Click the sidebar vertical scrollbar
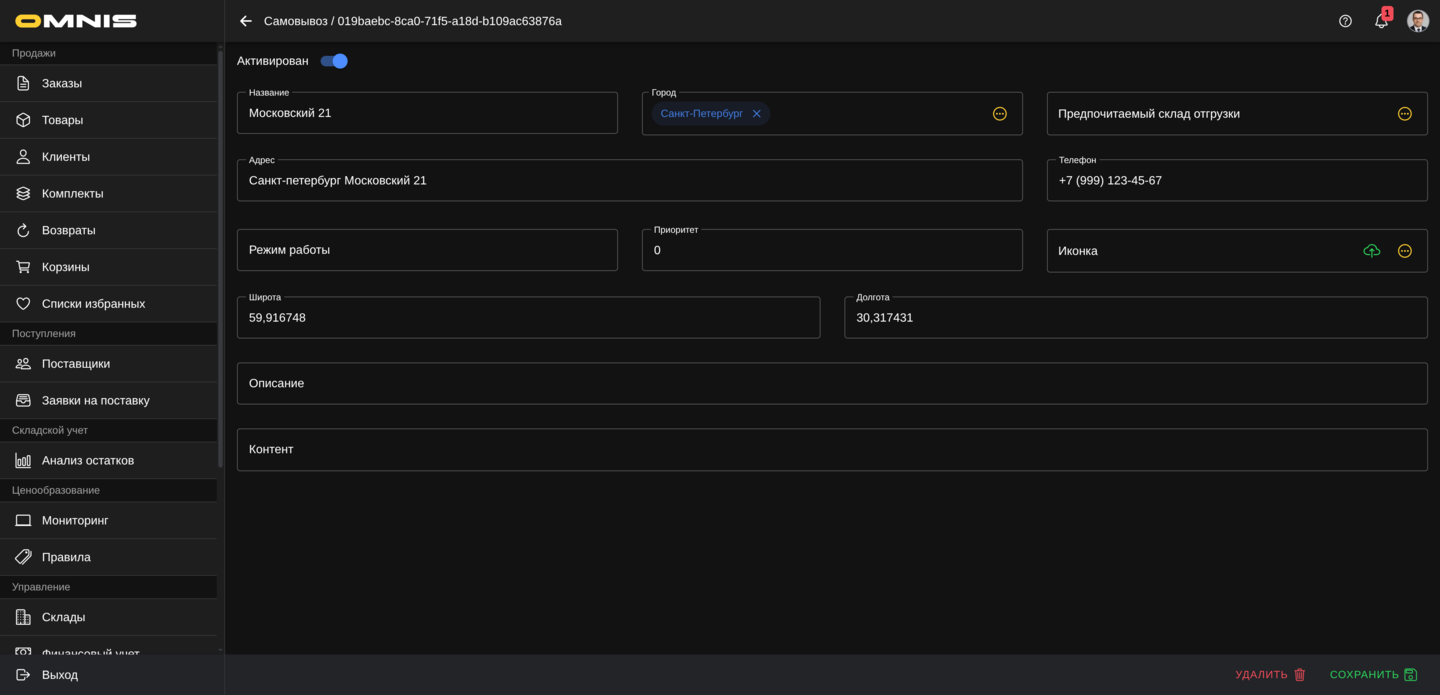The height and width of the screenshot is (695, 1440). click(x=220, y=260)
